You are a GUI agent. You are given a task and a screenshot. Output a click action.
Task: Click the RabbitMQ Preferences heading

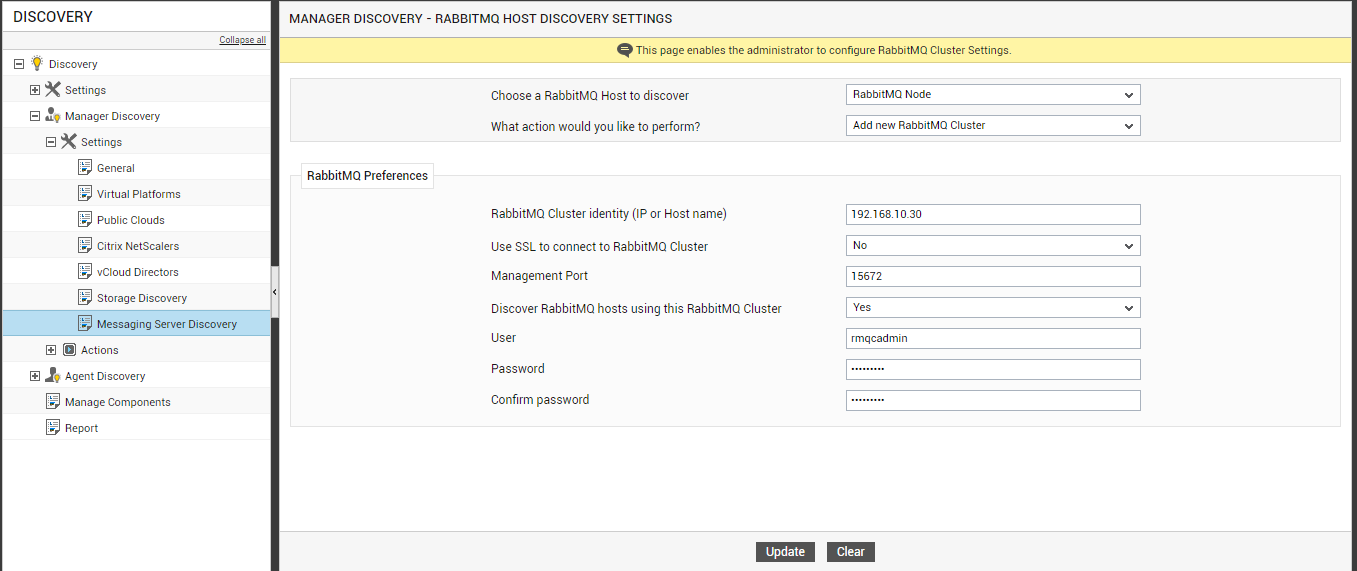point(367,175)
